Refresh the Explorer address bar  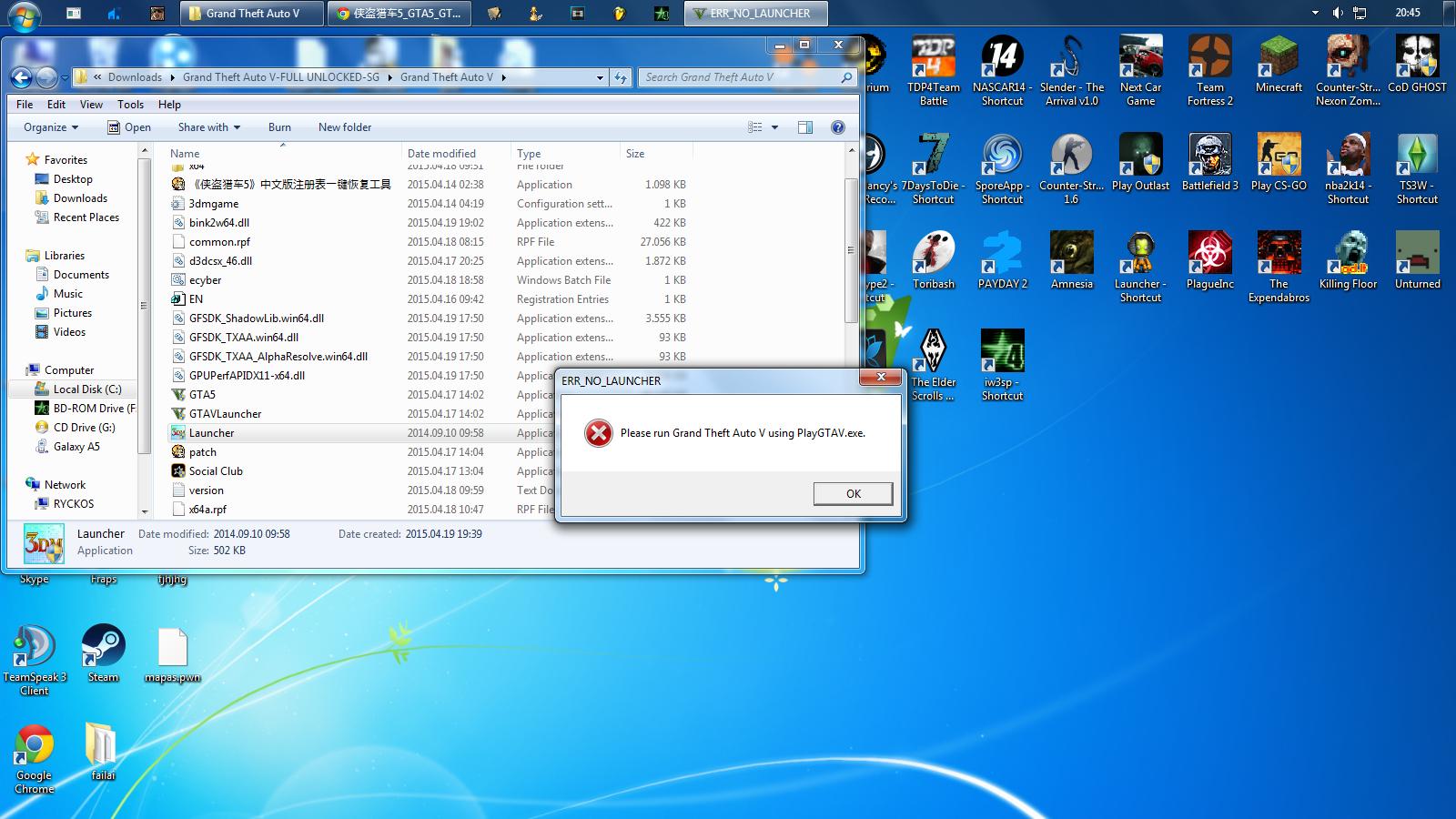621,77
